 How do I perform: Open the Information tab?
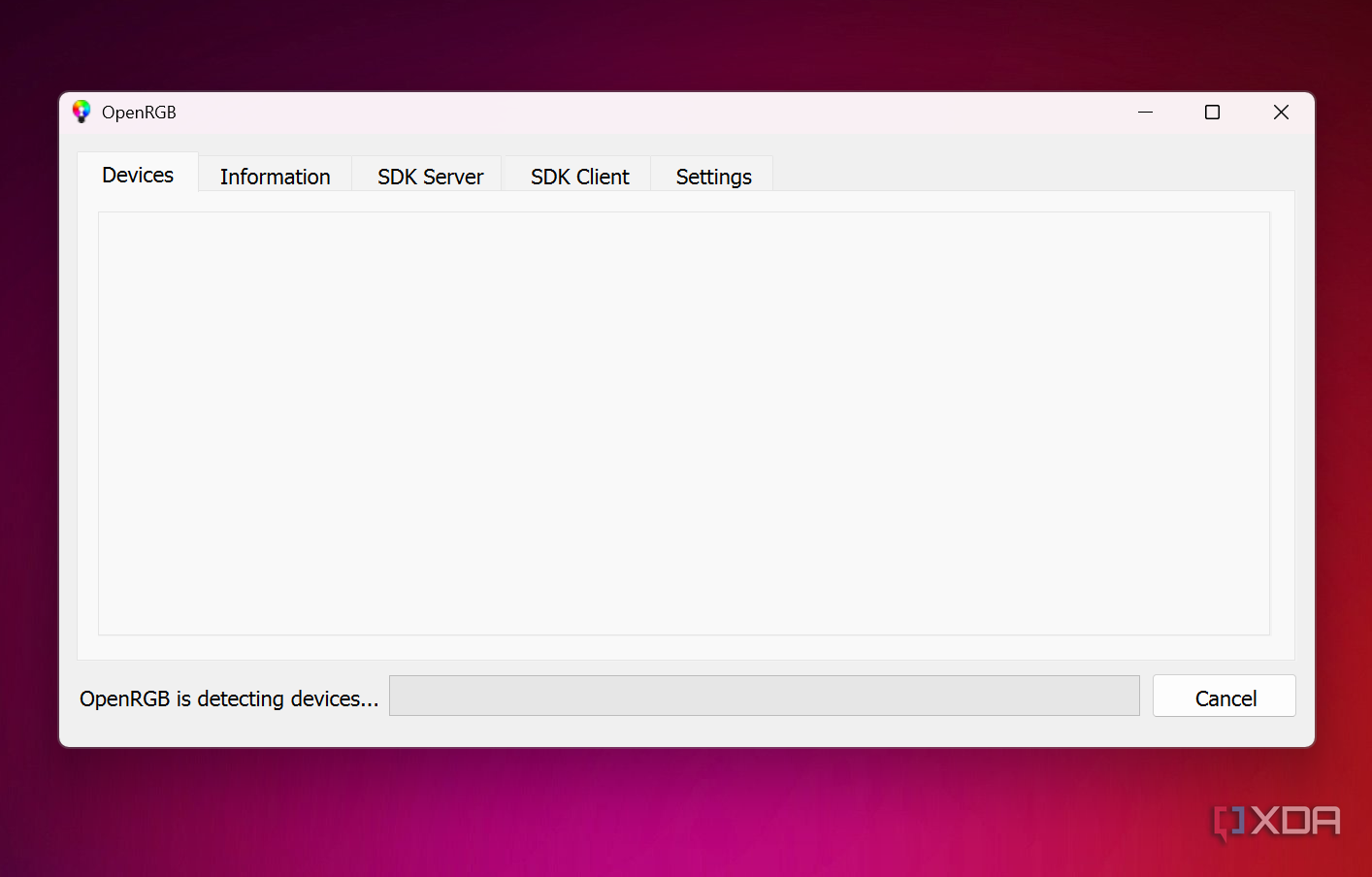point(276,176)
